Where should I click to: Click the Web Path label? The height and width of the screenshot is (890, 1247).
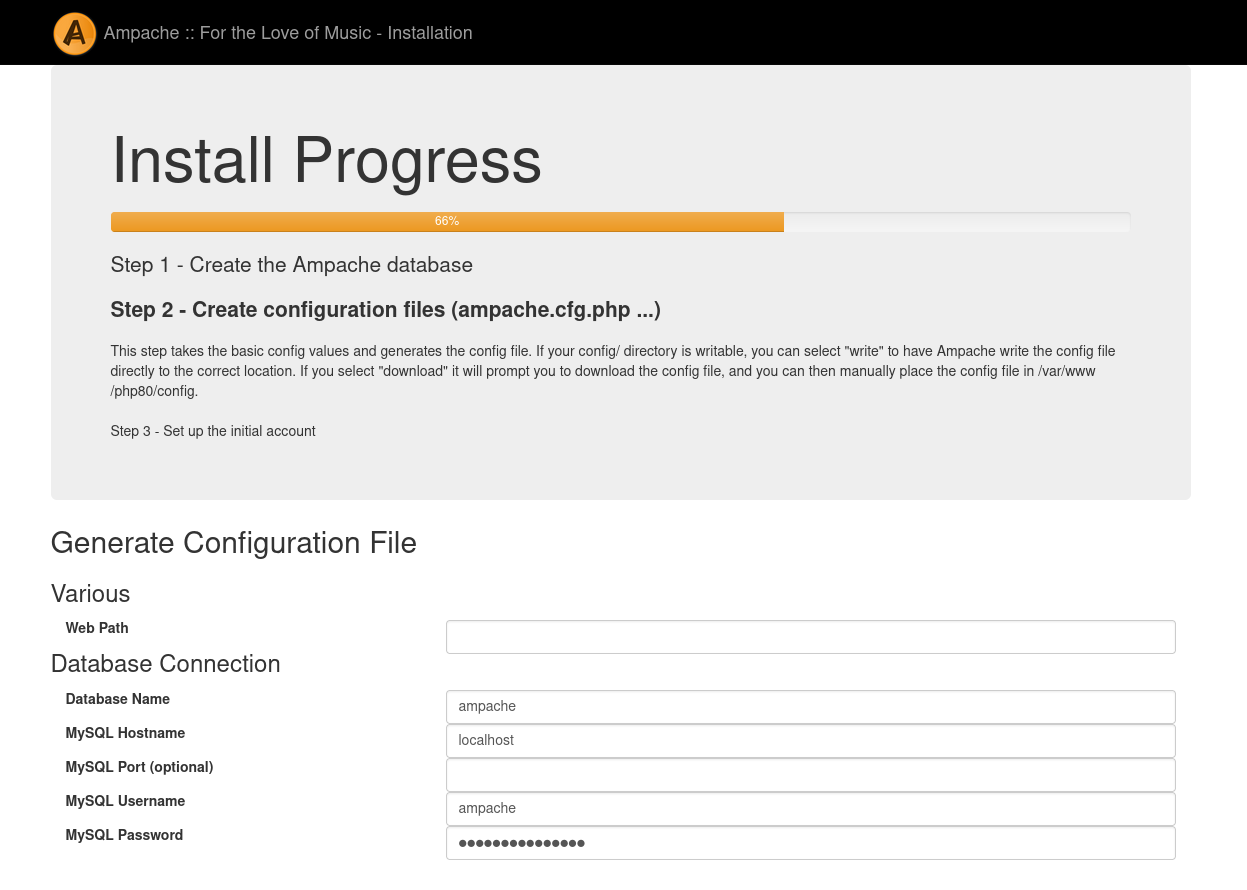click(x=97, y=628)
